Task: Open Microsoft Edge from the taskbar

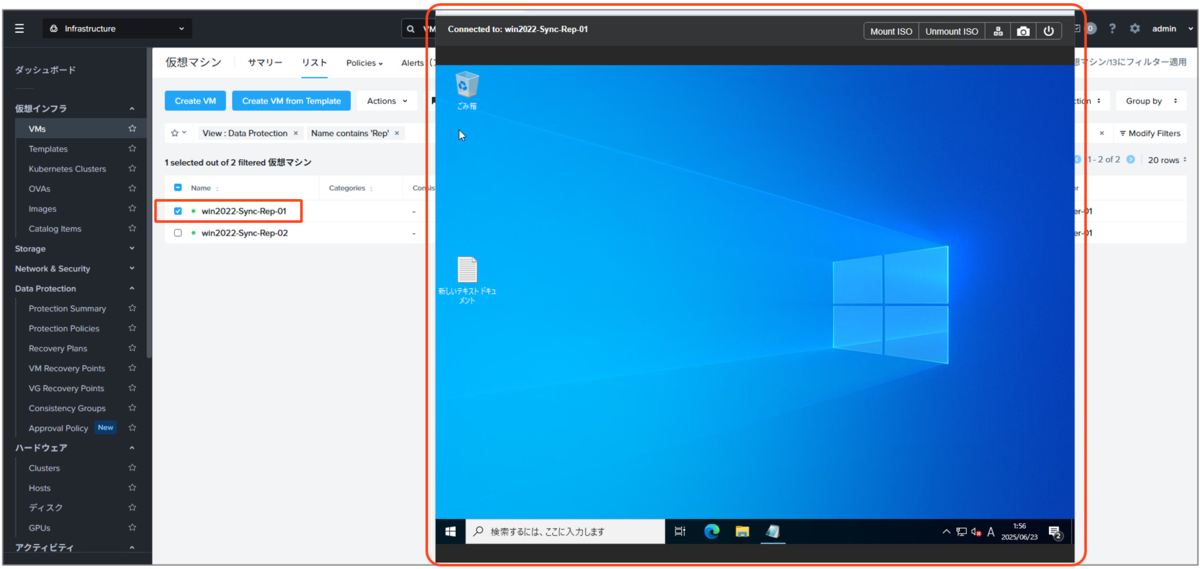Action: click(x=712, y=532)
